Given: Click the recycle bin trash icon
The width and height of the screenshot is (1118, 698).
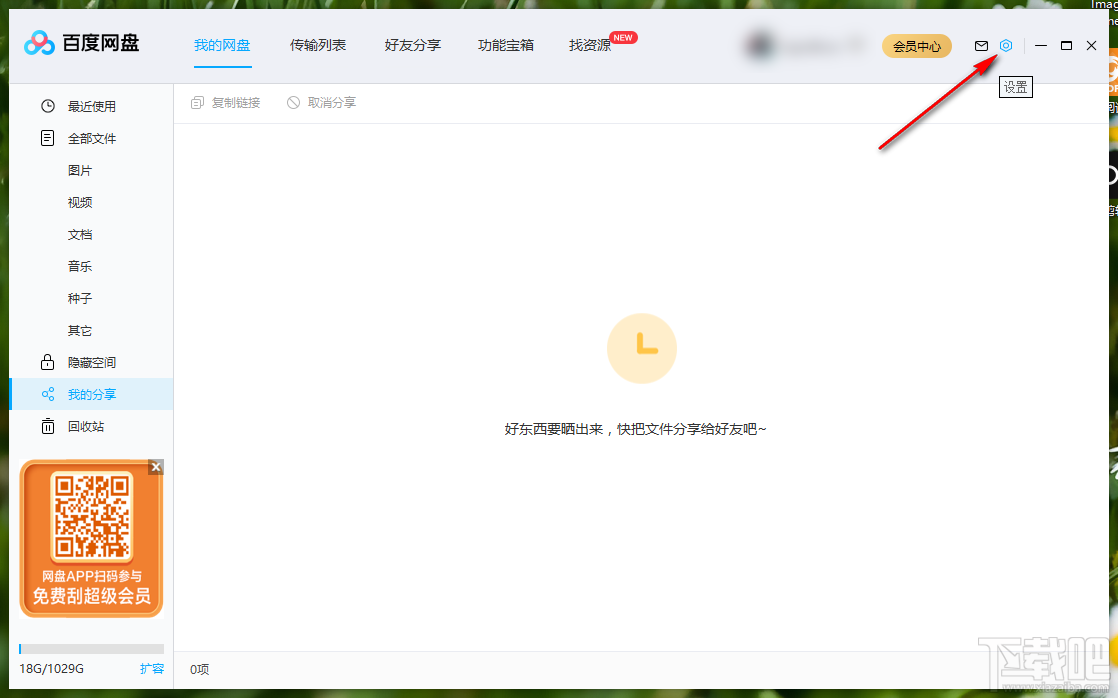Looking at the screenshot, I should click(x=48, y=426).
